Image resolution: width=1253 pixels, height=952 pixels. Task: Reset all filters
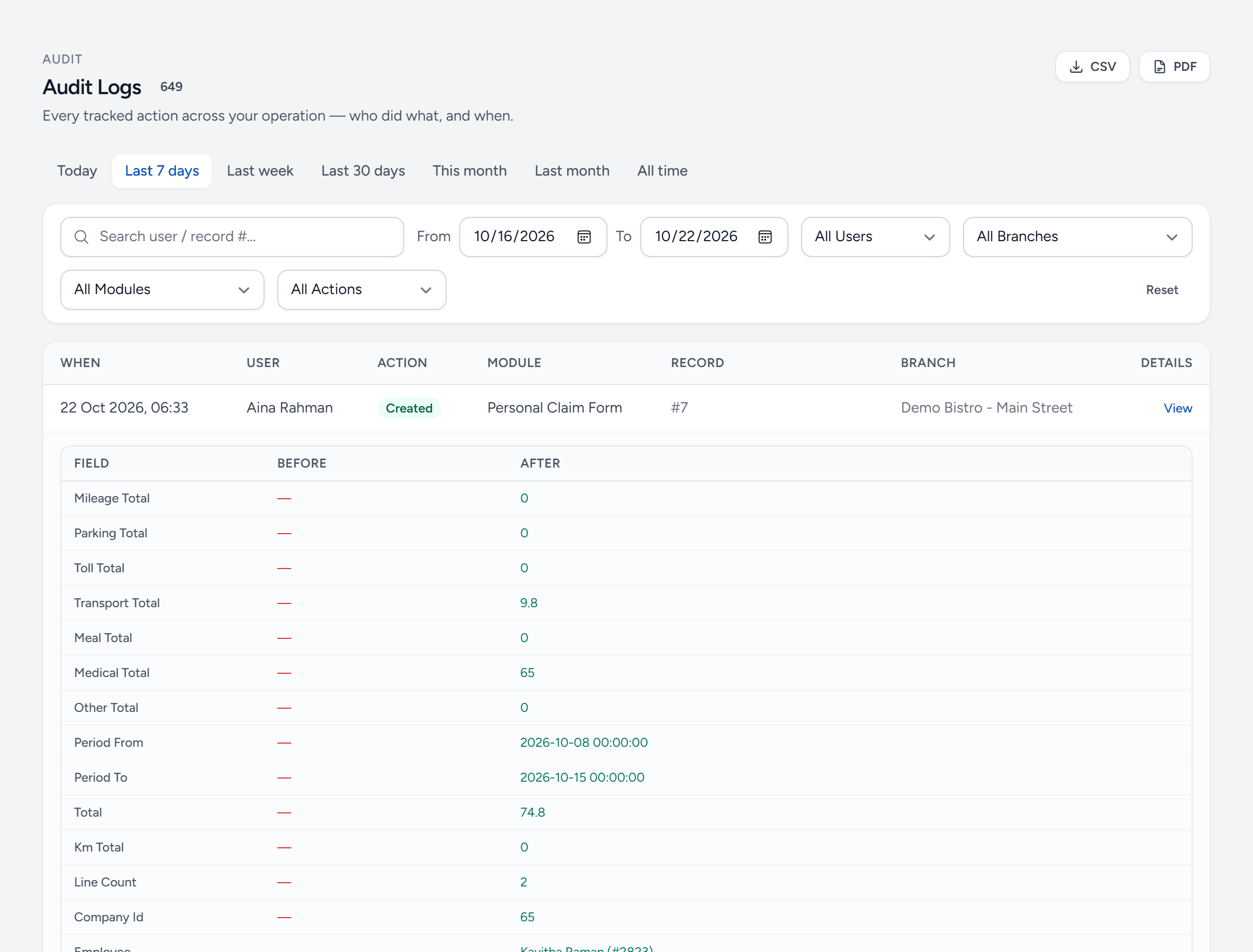(x=1161, y=290)
